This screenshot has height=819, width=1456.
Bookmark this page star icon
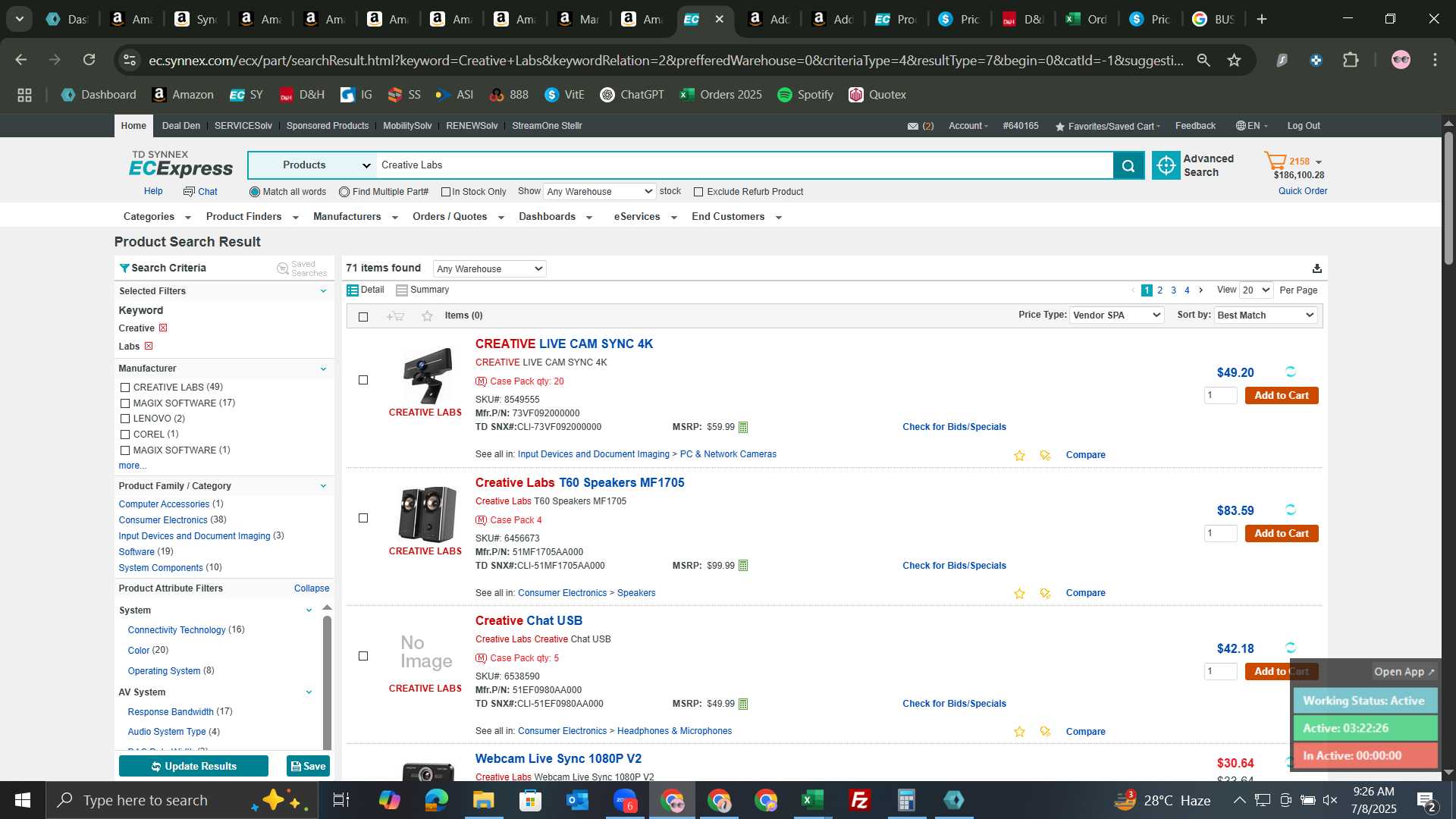point(1234,60)
